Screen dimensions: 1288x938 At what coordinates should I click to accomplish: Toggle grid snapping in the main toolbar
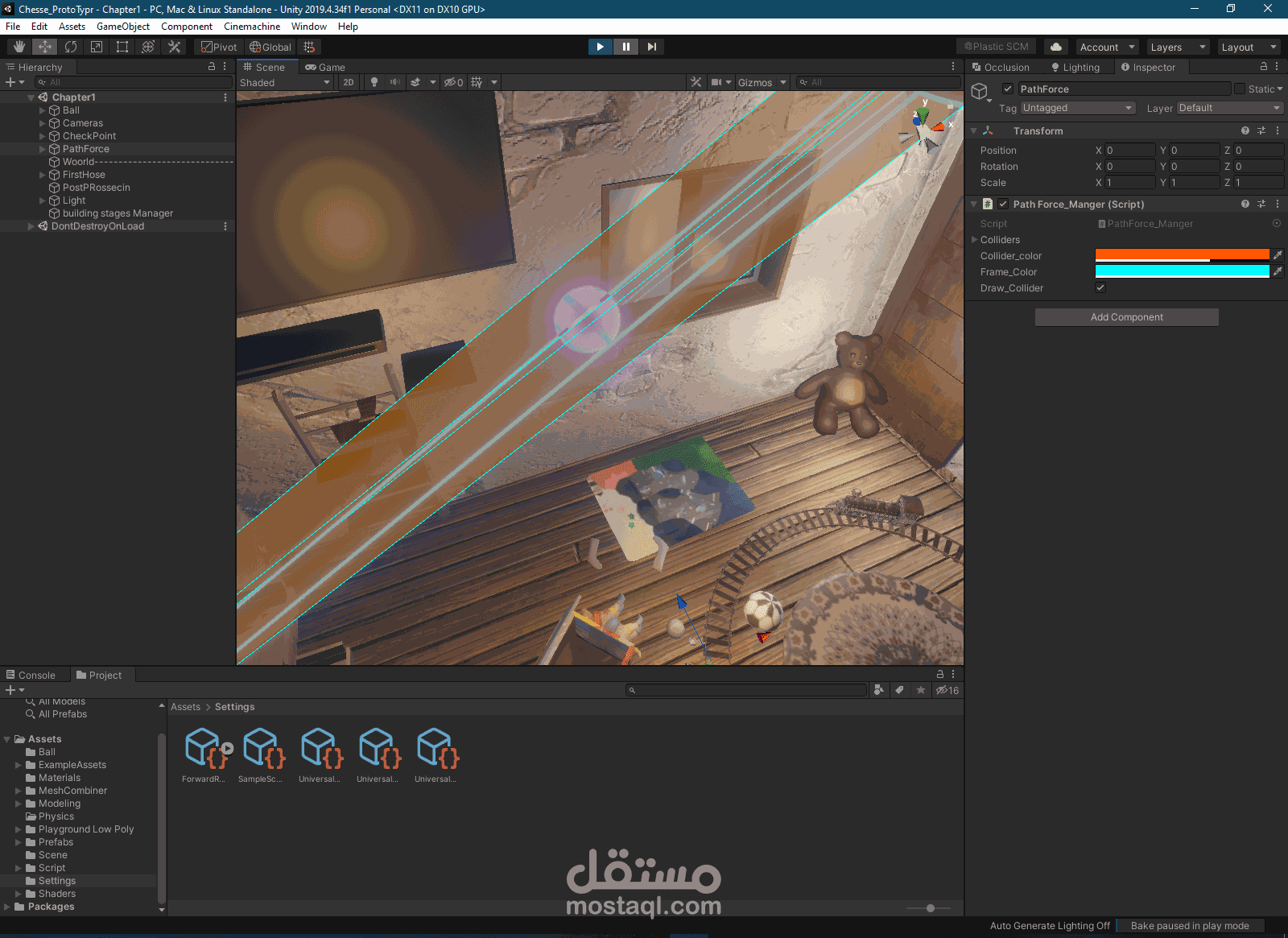pos(309,47)
